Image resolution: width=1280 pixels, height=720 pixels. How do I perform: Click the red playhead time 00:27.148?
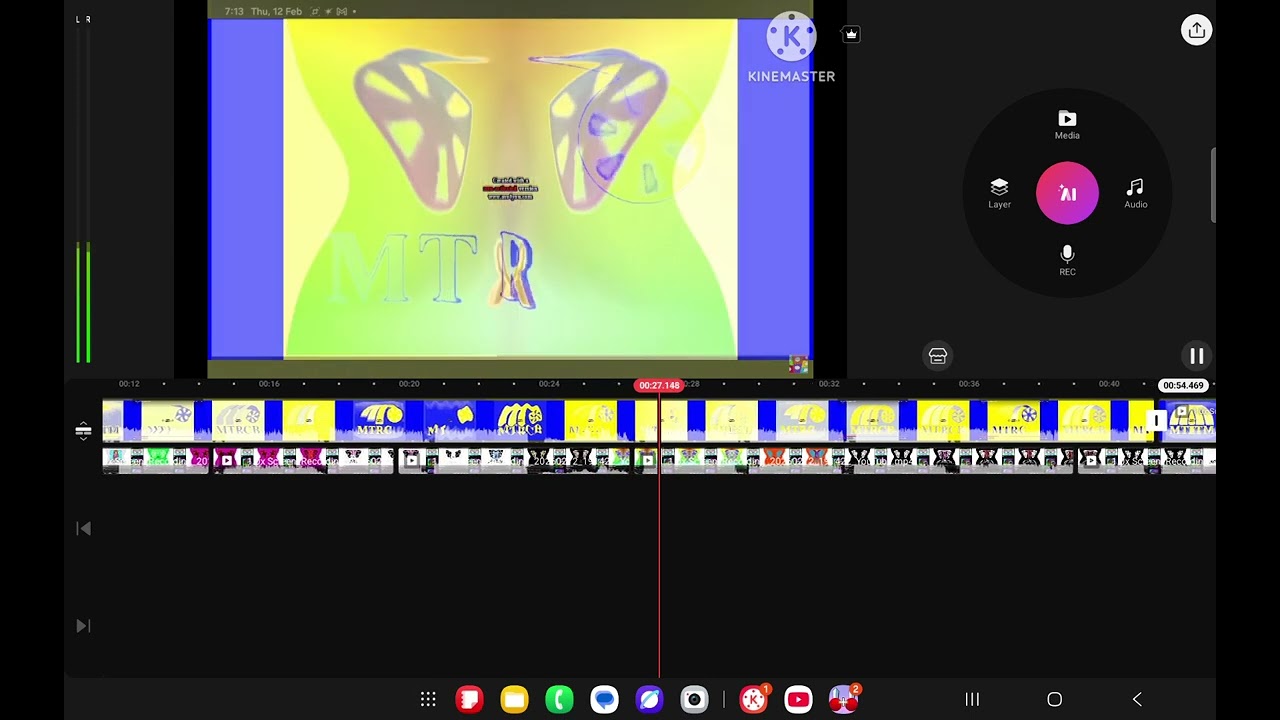(659, 385)
